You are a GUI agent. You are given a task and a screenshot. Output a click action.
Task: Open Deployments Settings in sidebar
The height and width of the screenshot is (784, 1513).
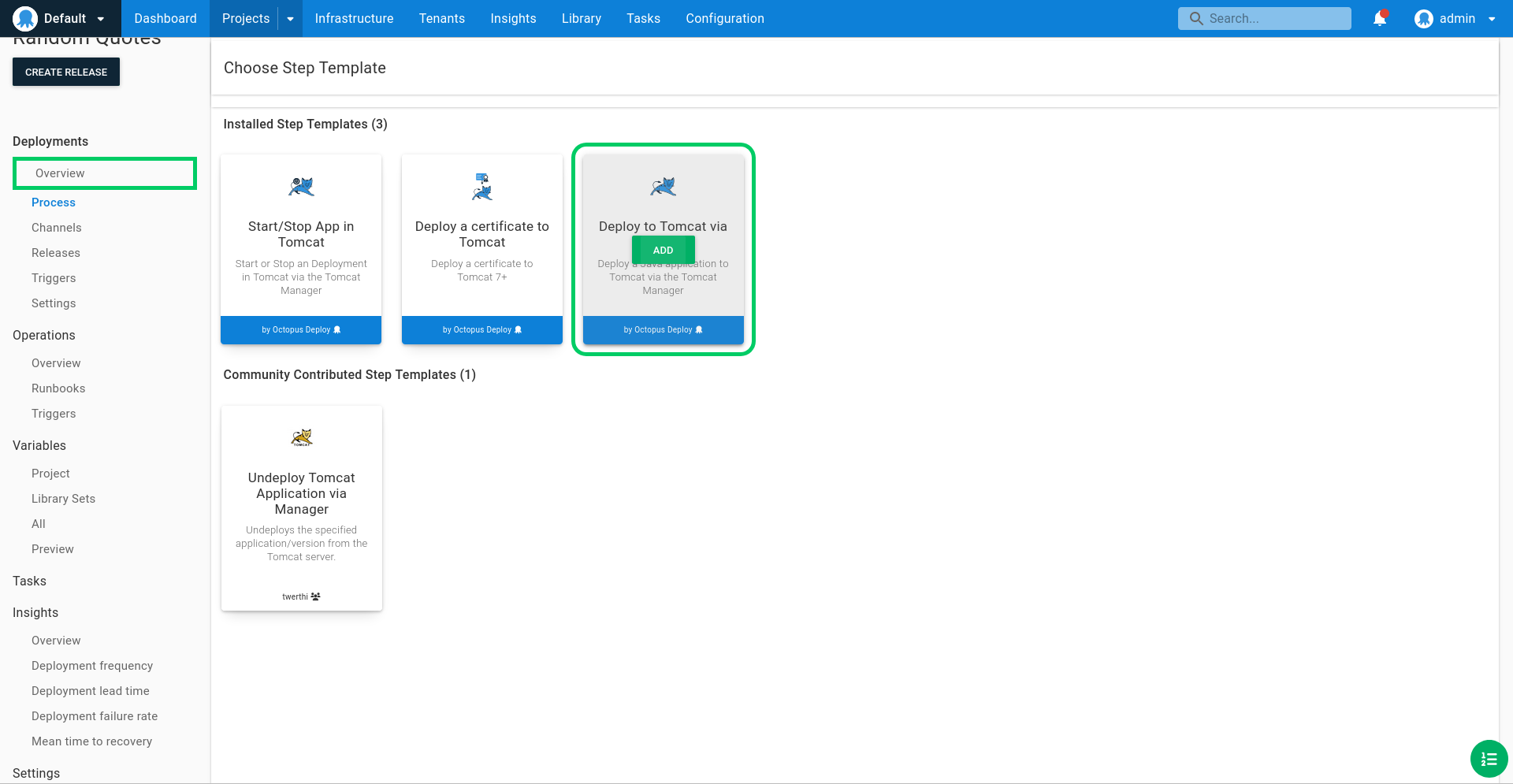(54, 303)
